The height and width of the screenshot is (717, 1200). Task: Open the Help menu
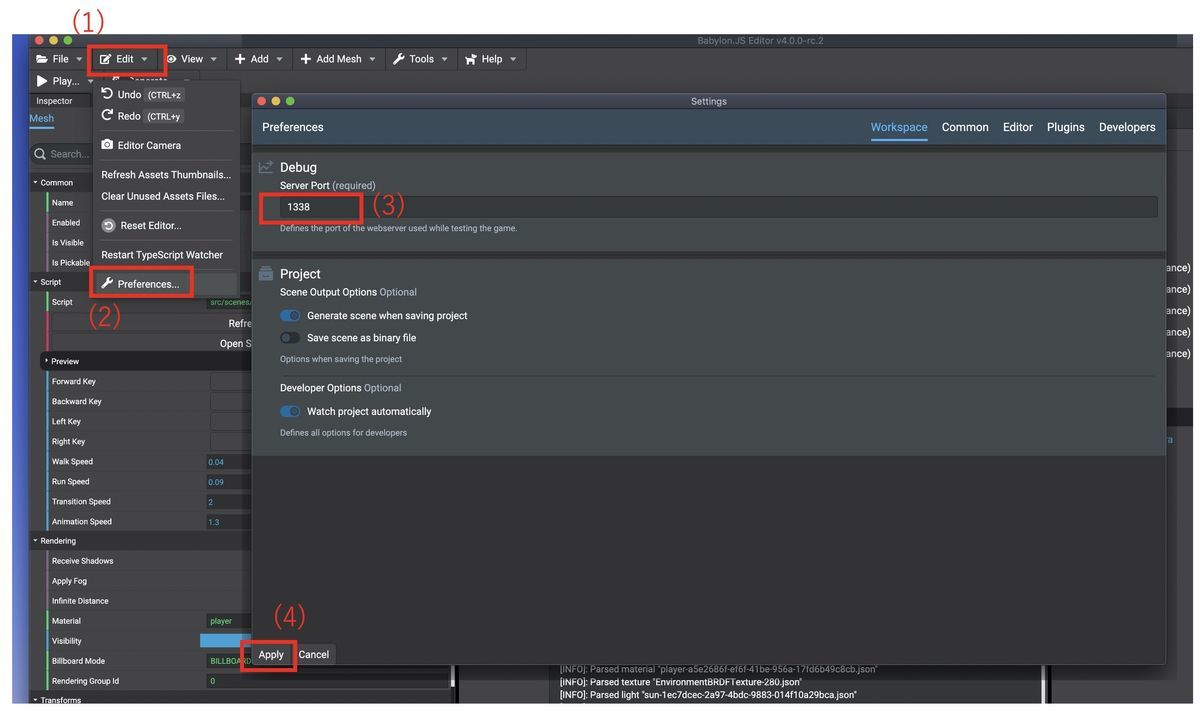pos(491,59)
